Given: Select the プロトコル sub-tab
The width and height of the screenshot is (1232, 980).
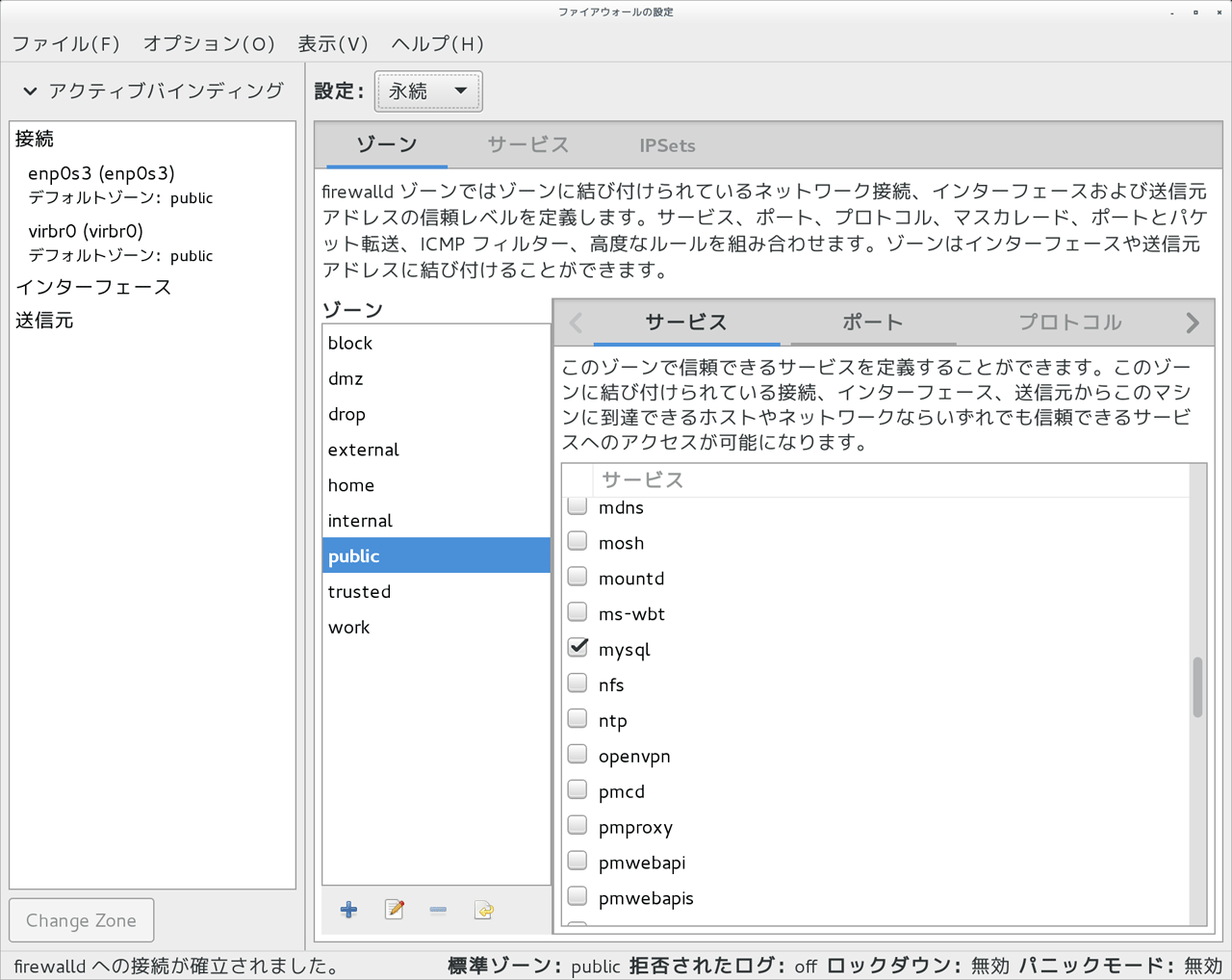Looking at the screenshot, I should click(x=1070, y=322).
